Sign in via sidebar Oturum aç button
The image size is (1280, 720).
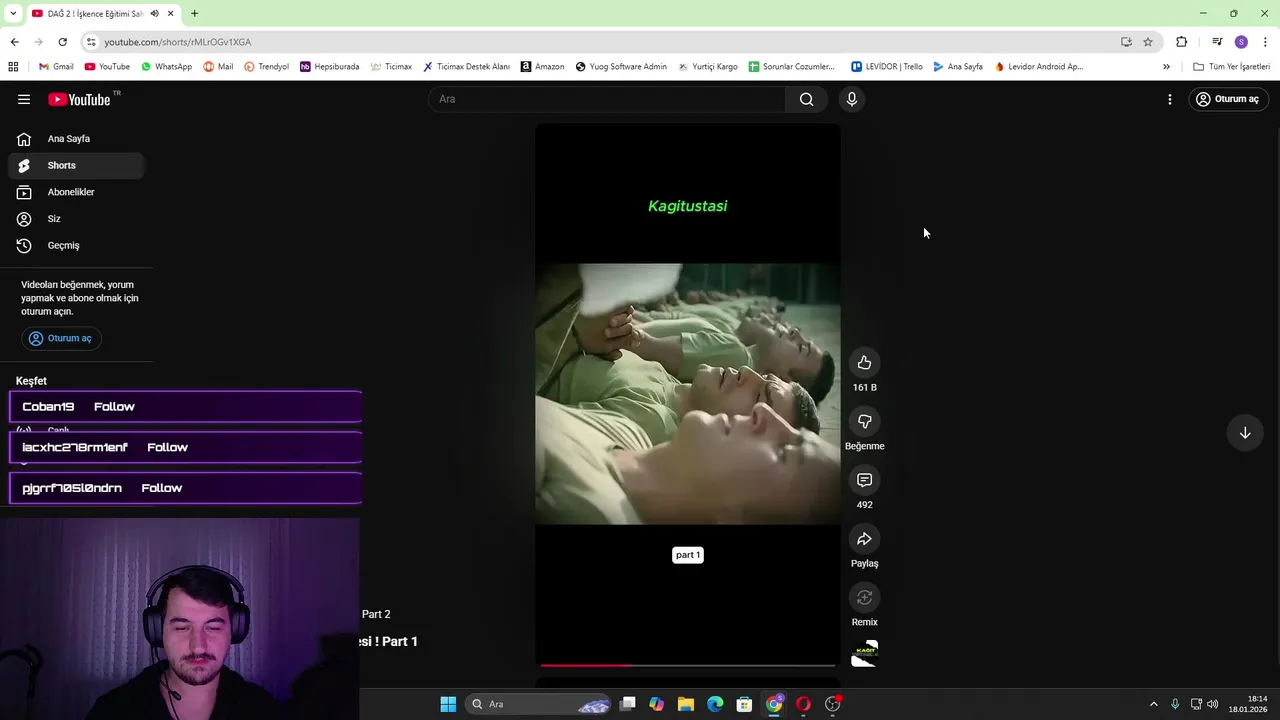coord(61,338)
